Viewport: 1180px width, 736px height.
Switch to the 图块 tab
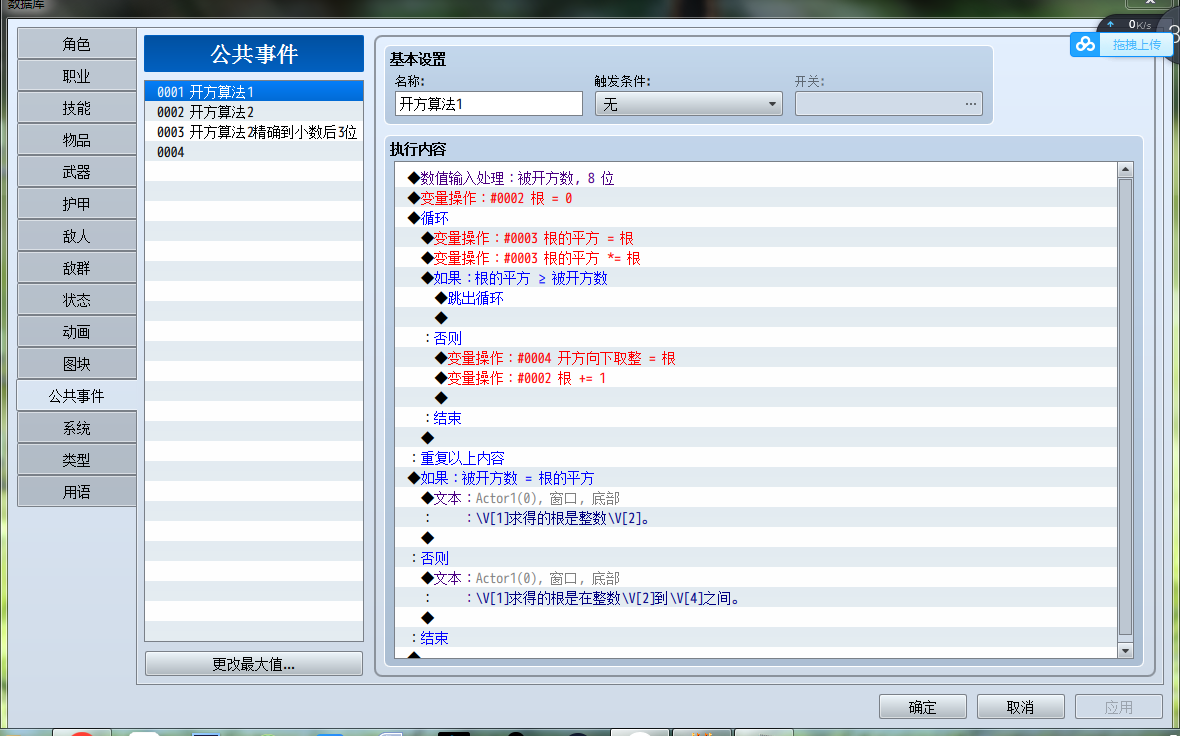pyautogui.click(x=77, y=364)
